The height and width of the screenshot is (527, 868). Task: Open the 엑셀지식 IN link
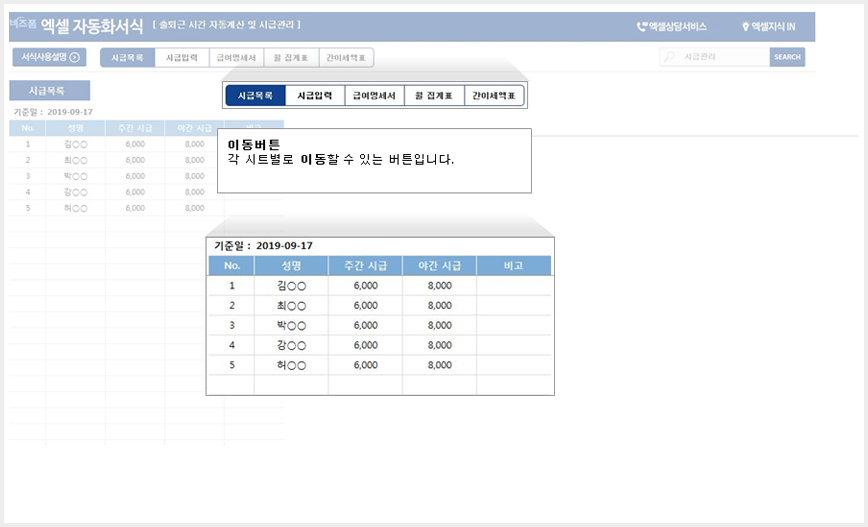(x=773, y=27)
